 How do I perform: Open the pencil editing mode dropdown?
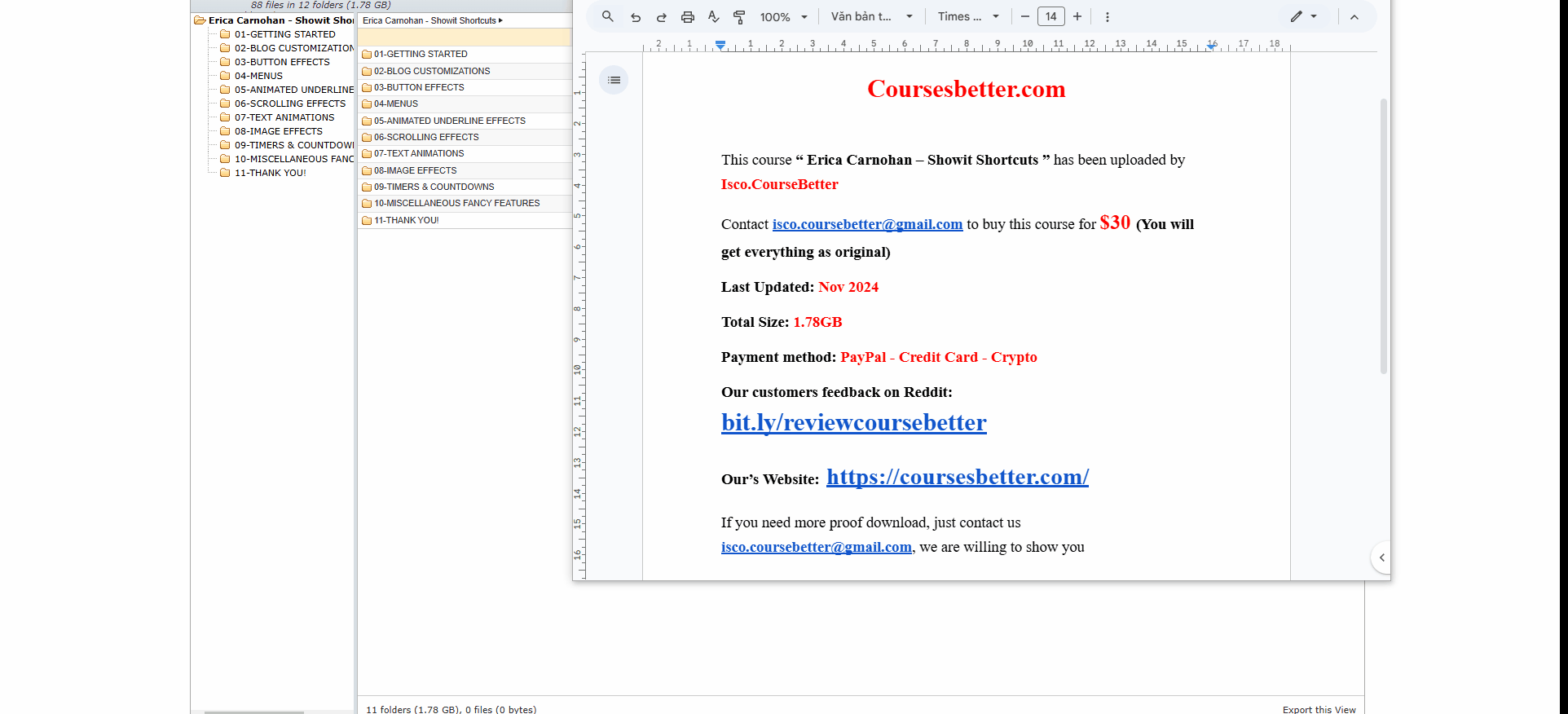coord(1303,17)
